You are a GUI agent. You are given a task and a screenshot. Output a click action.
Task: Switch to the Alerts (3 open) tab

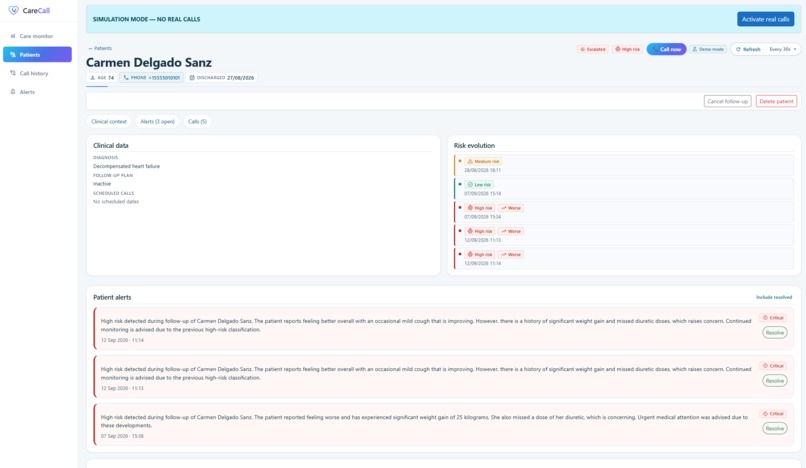coord(157,121)
